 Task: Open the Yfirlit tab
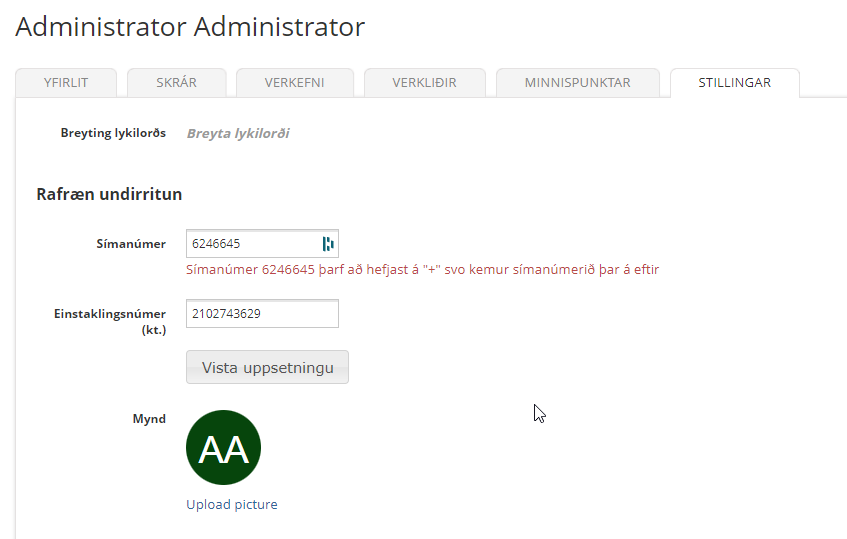(67, 83)
